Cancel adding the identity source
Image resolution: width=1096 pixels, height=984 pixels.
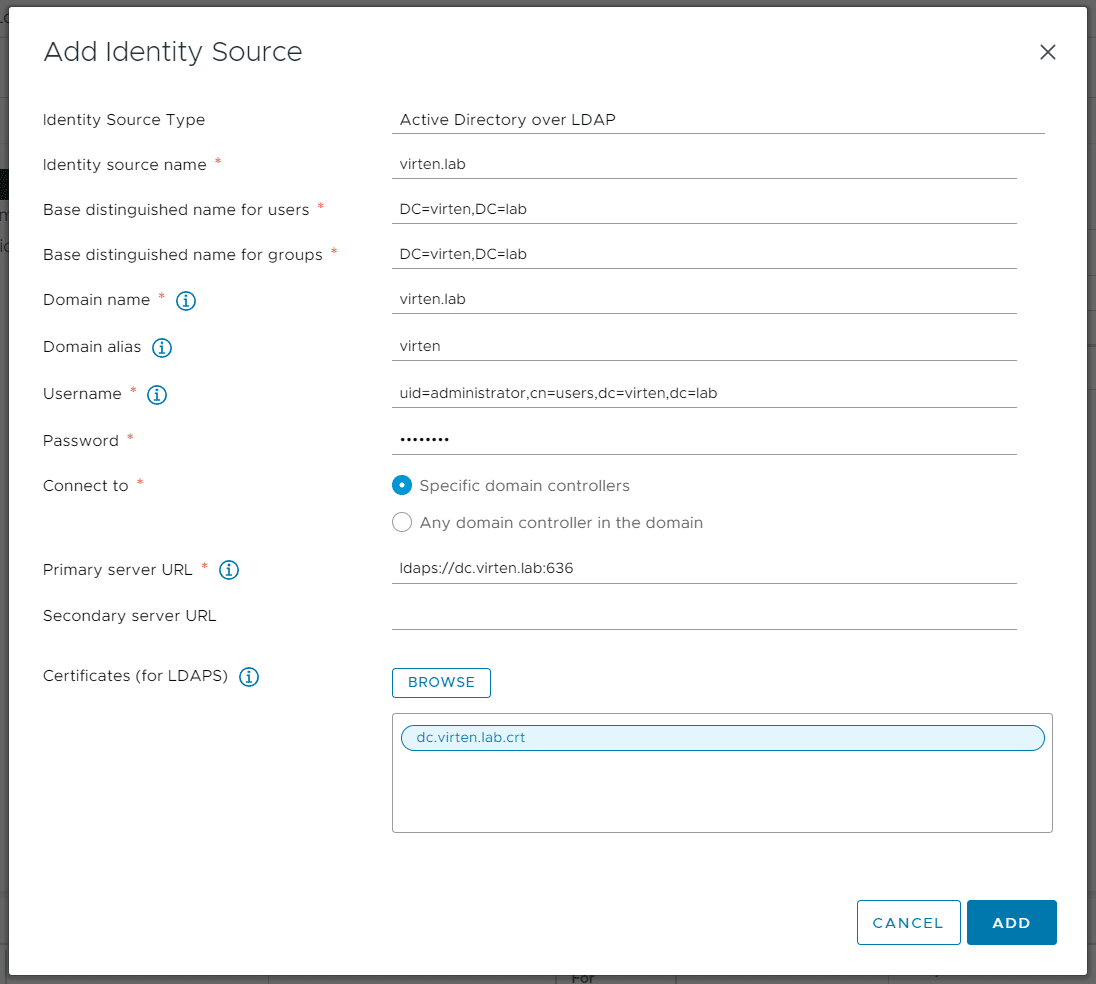point(908,923)
